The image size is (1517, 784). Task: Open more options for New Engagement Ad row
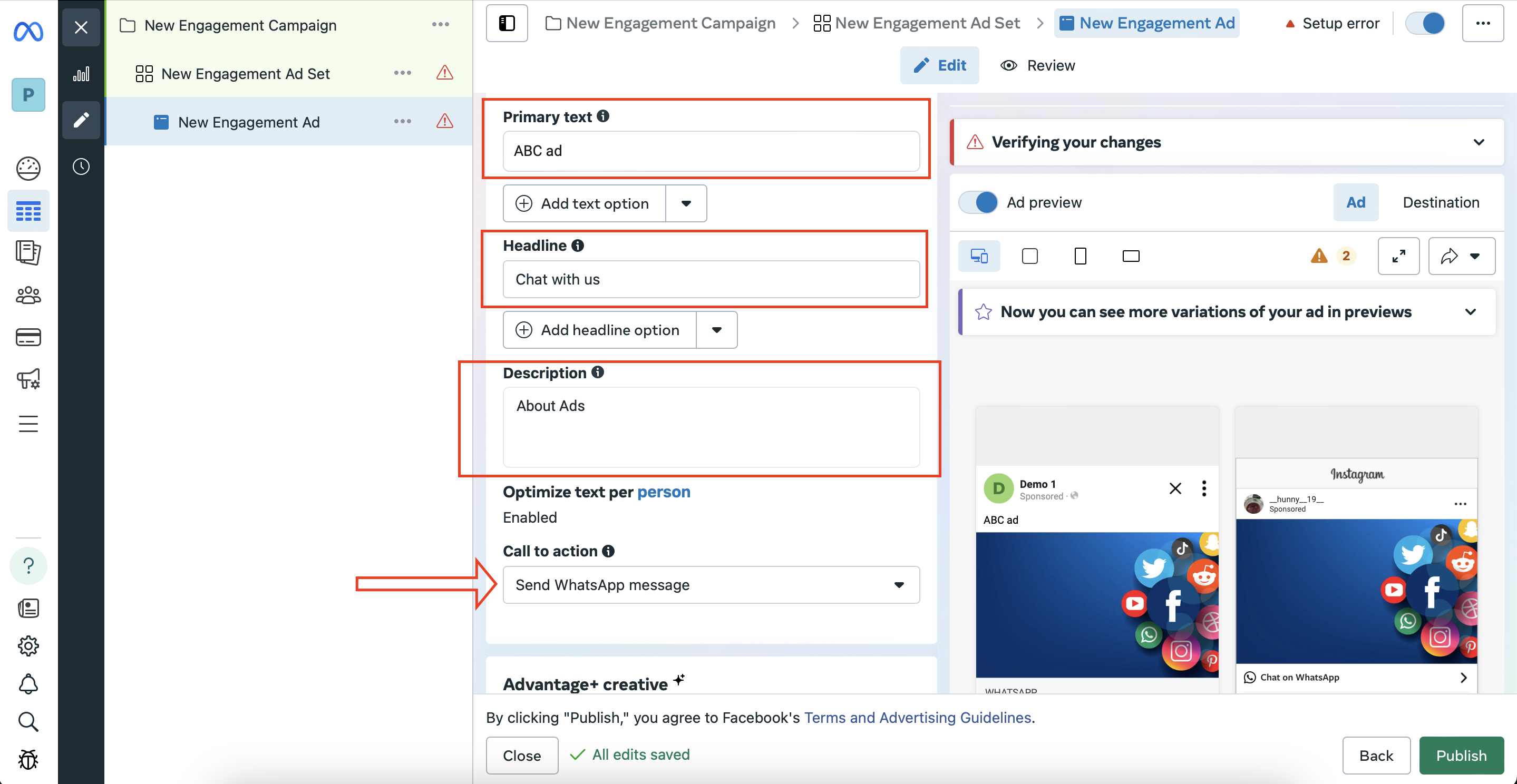[403, 122]
